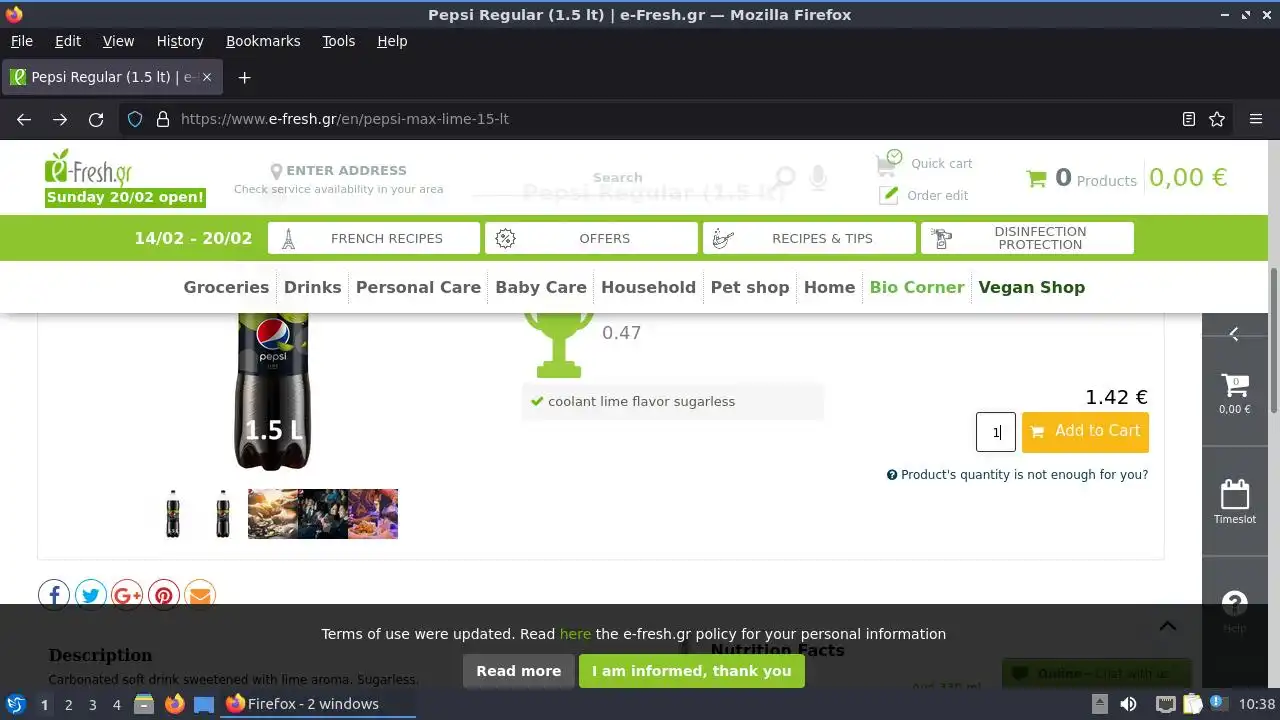
Task: Click the location pin by Enter Address
Action: [x=276, y=172]
